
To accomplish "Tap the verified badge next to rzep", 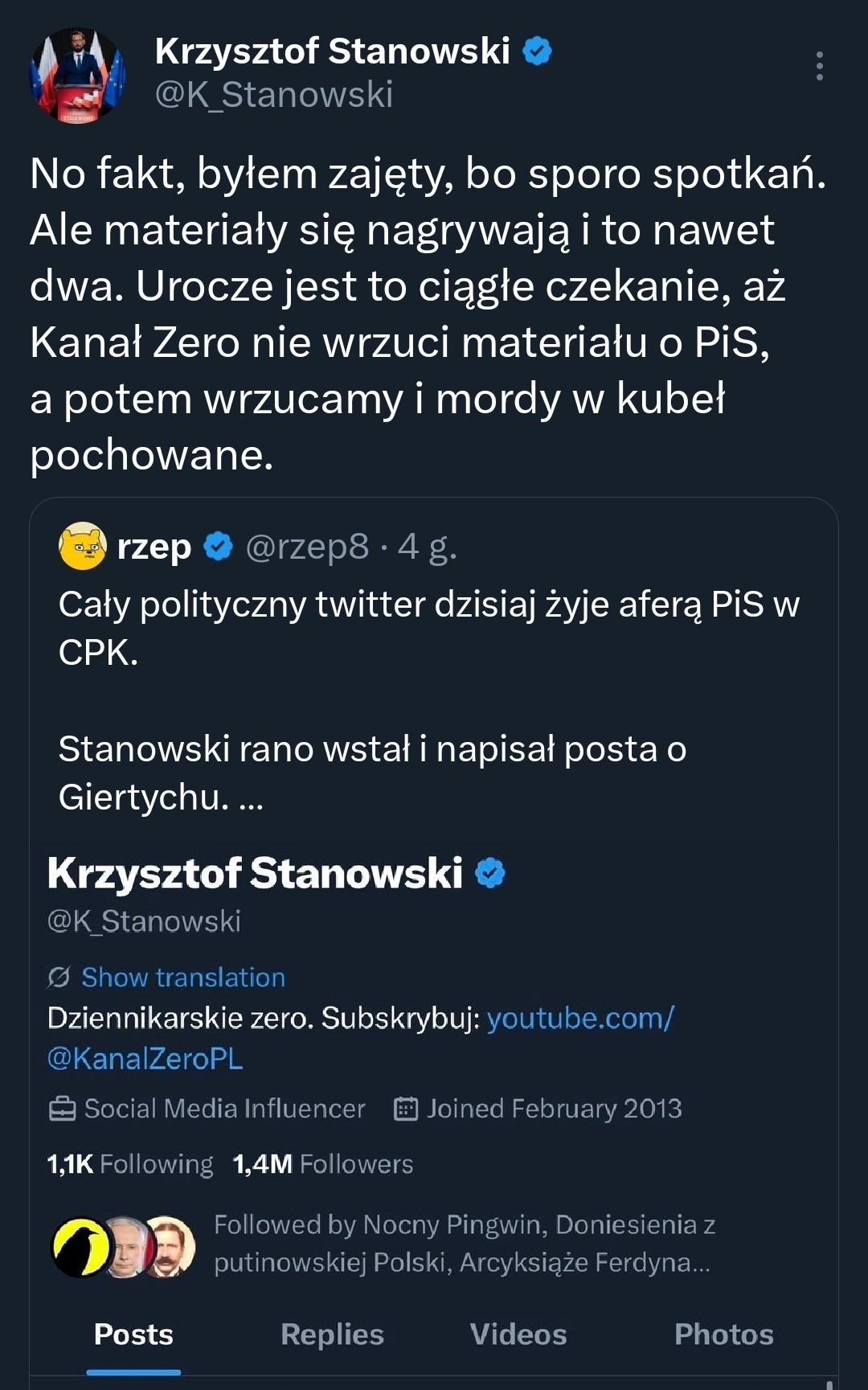I will click(x=218, y=547).
